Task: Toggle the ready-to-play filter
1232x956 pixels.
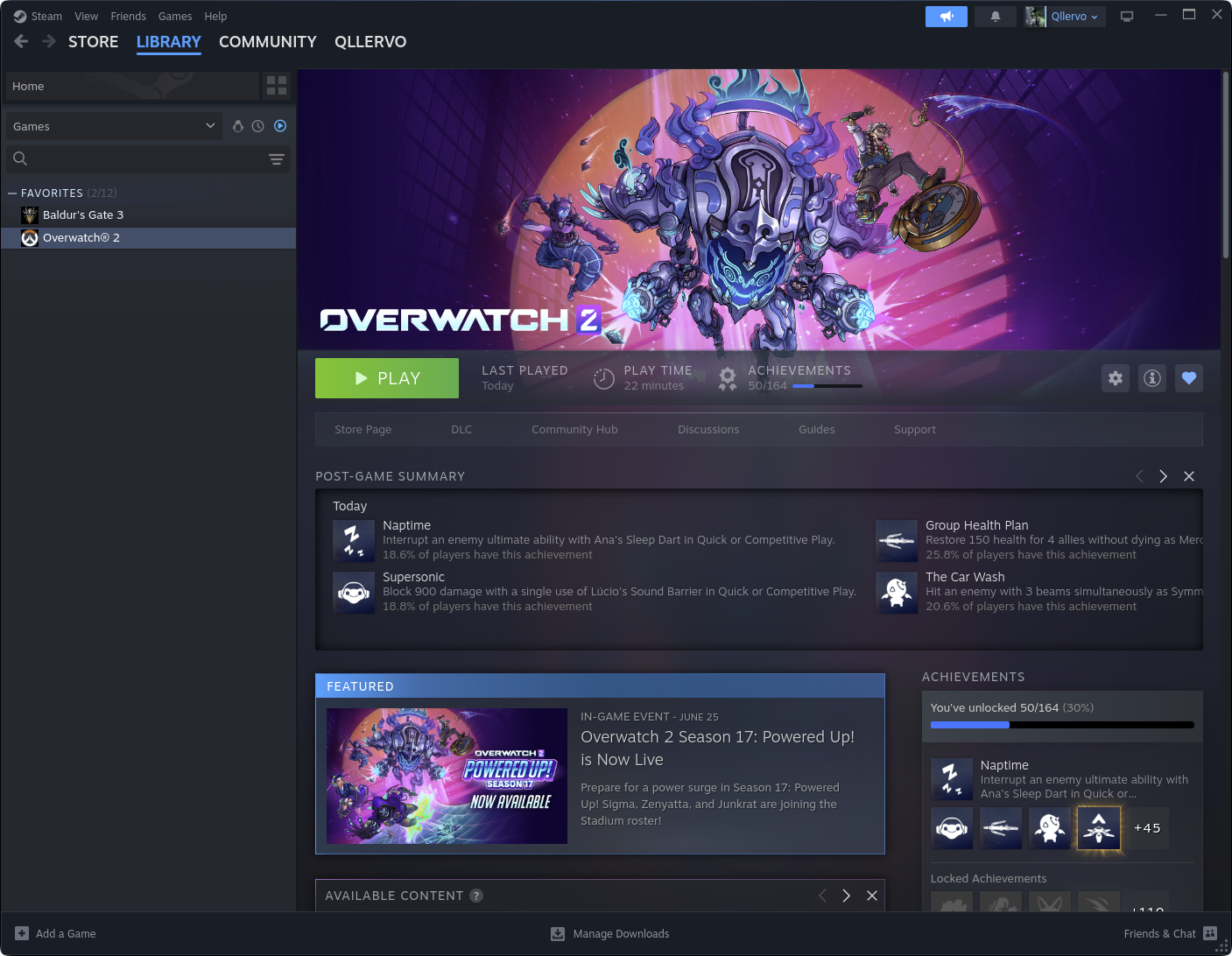Action: point(280,126)
